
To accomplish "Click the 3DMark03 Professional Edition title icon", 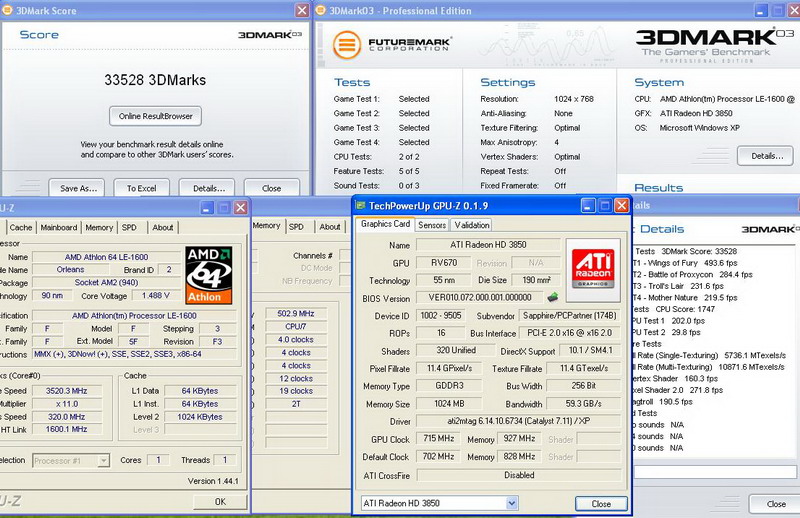I will (321, 10).
